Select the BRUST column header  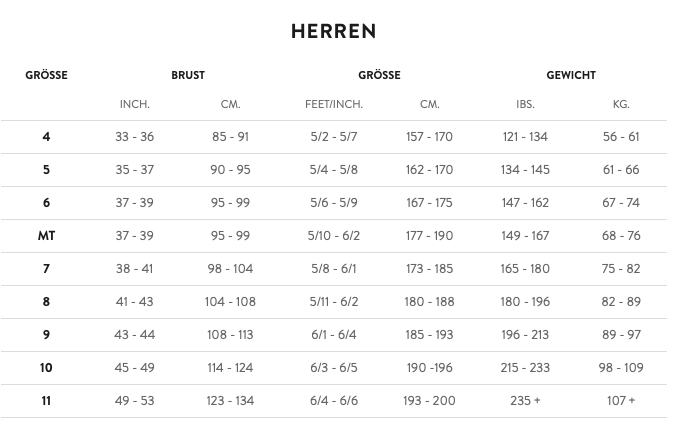tap(188, 75)
